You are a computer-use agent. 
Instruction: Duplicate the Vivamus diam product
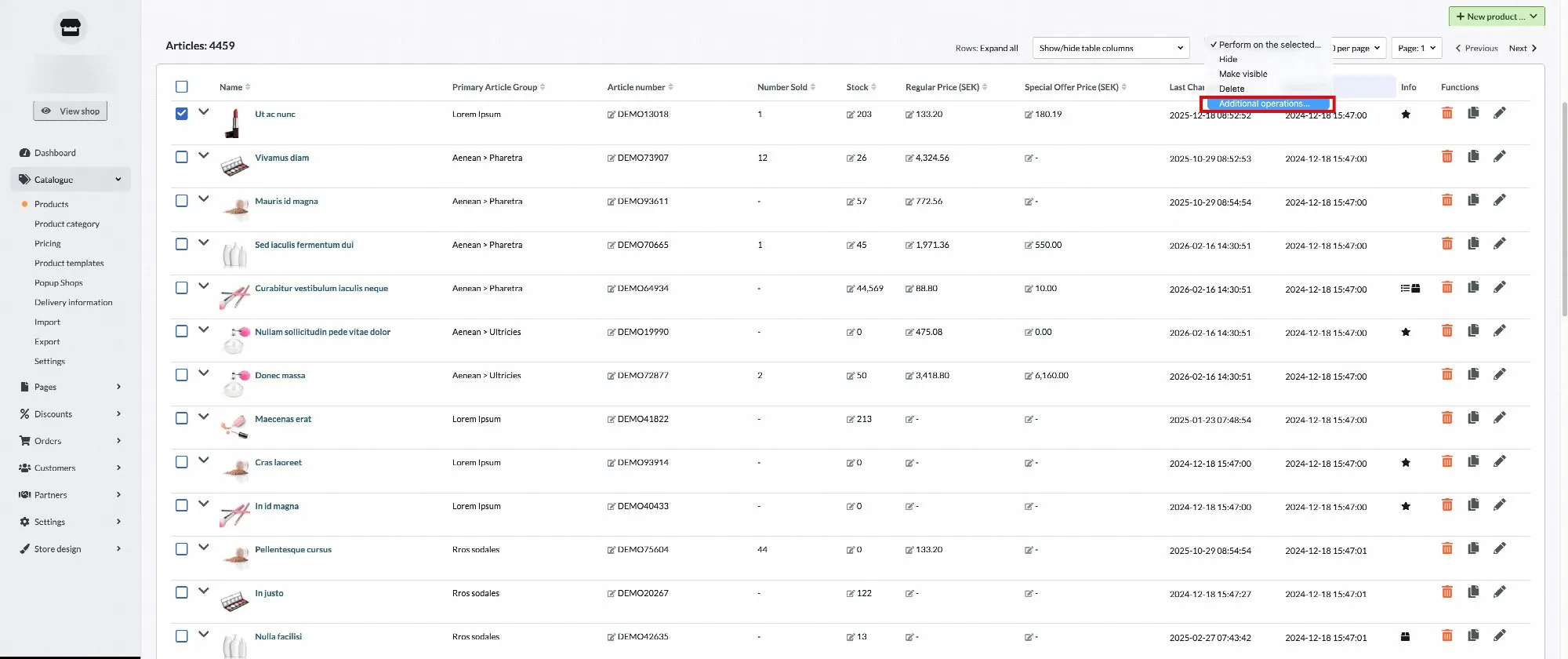[1473, 157]
